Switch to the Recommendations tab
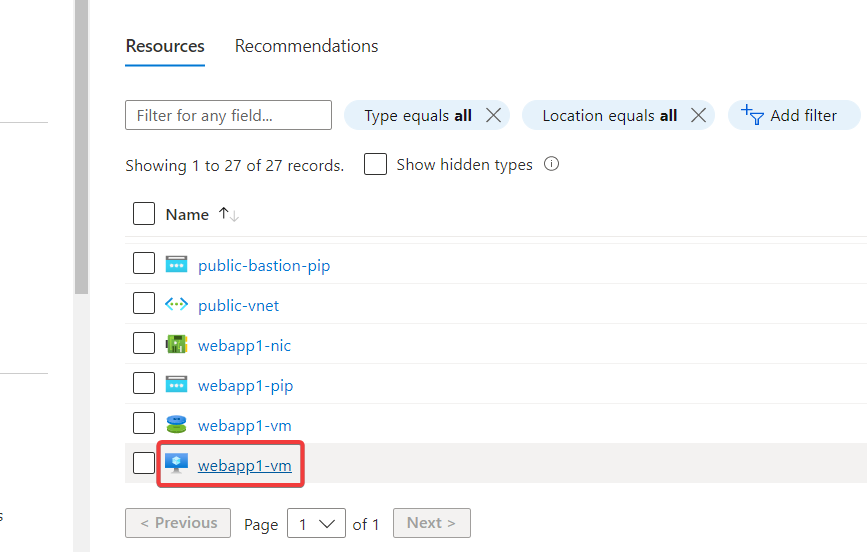The image size is (867, 552). [x=306, y=46]
